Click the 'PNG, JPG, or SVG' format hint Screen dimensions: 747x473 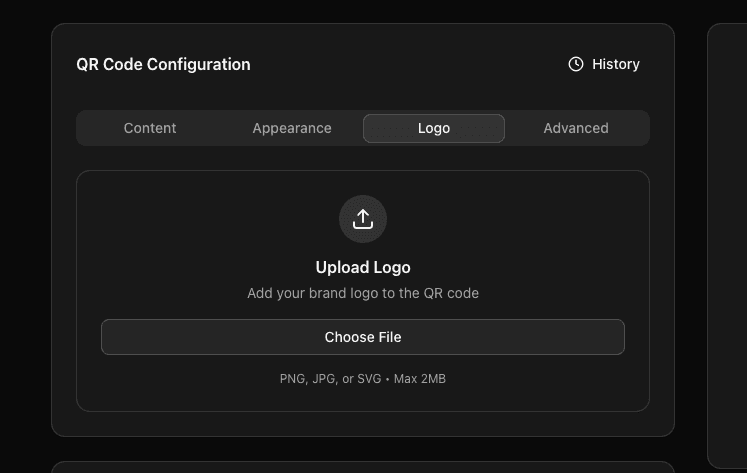point(330,379)
